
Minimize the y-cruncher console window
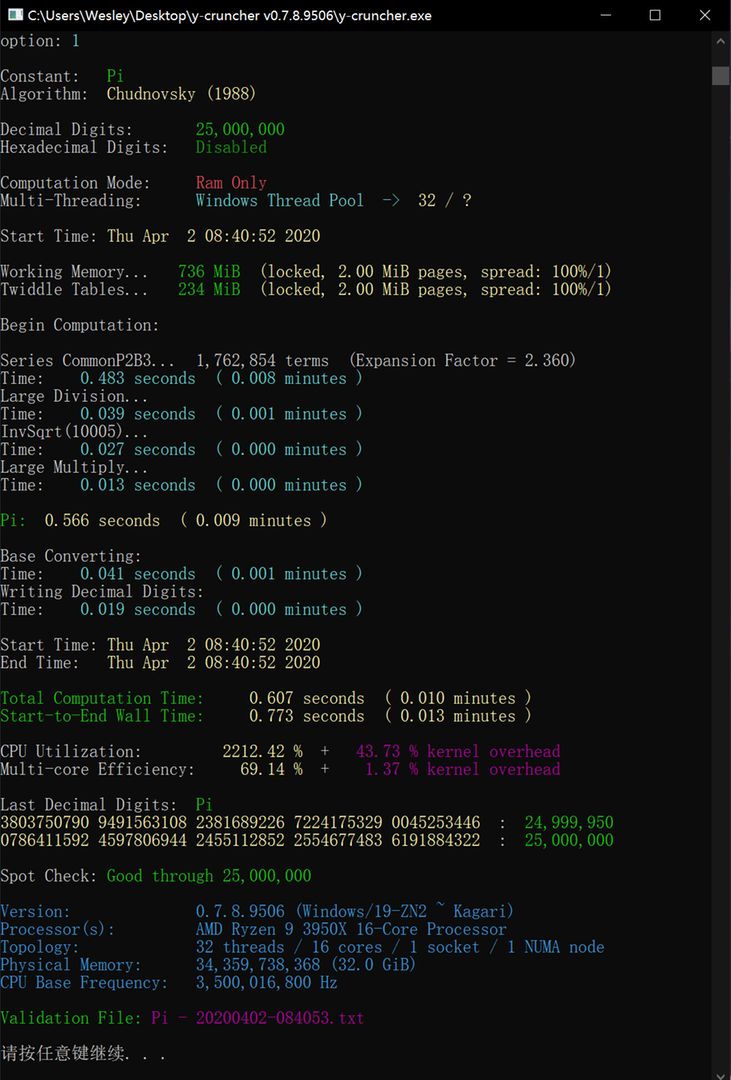(x=606, y=15)
